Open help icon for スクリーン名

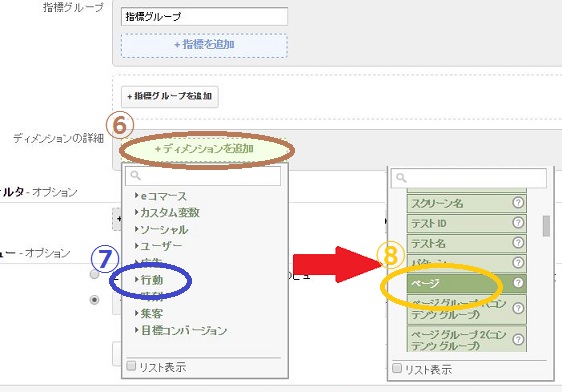coord(518,203)
